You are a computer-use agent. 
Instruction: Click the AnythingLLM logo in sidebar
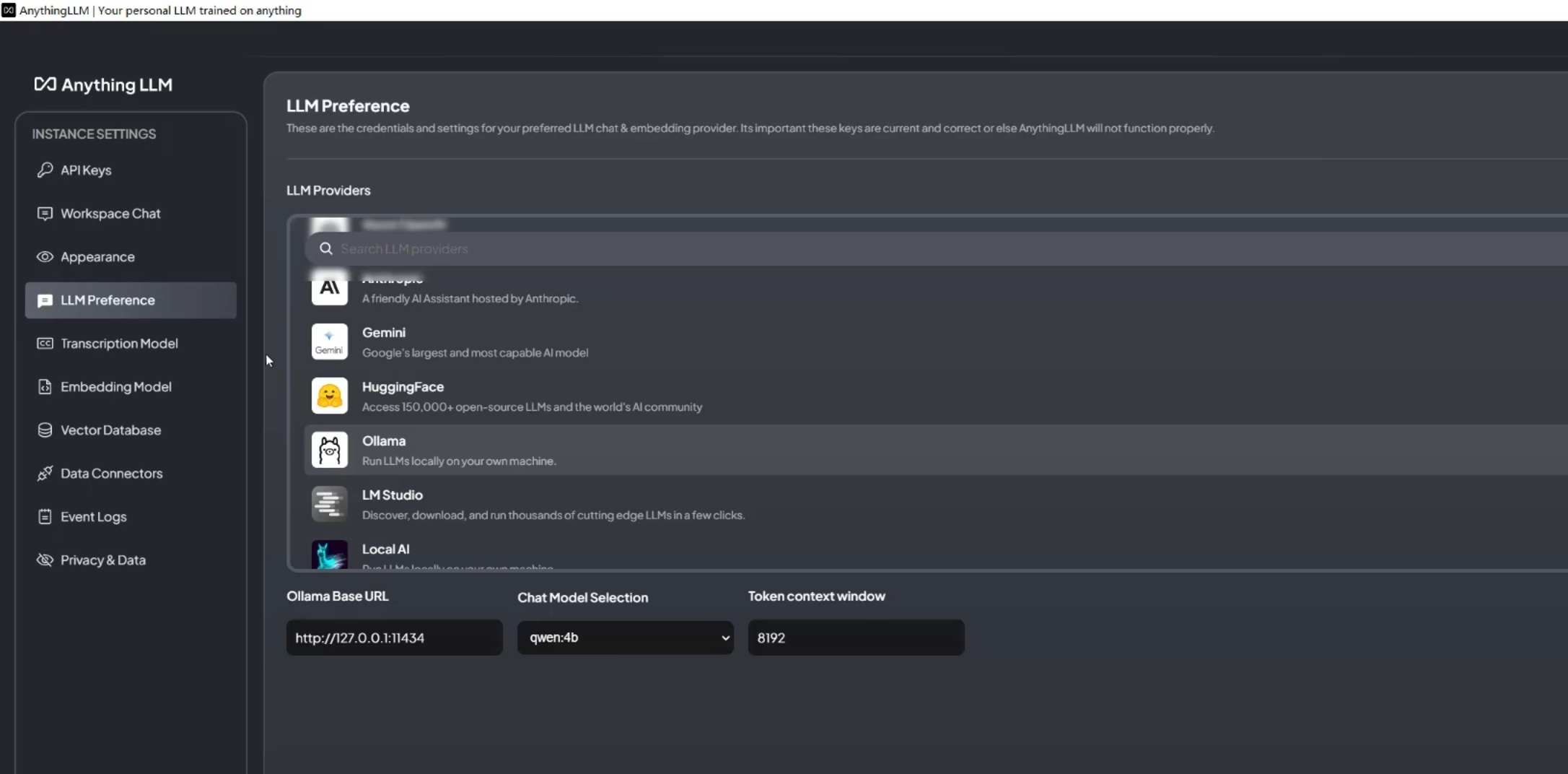103,84
